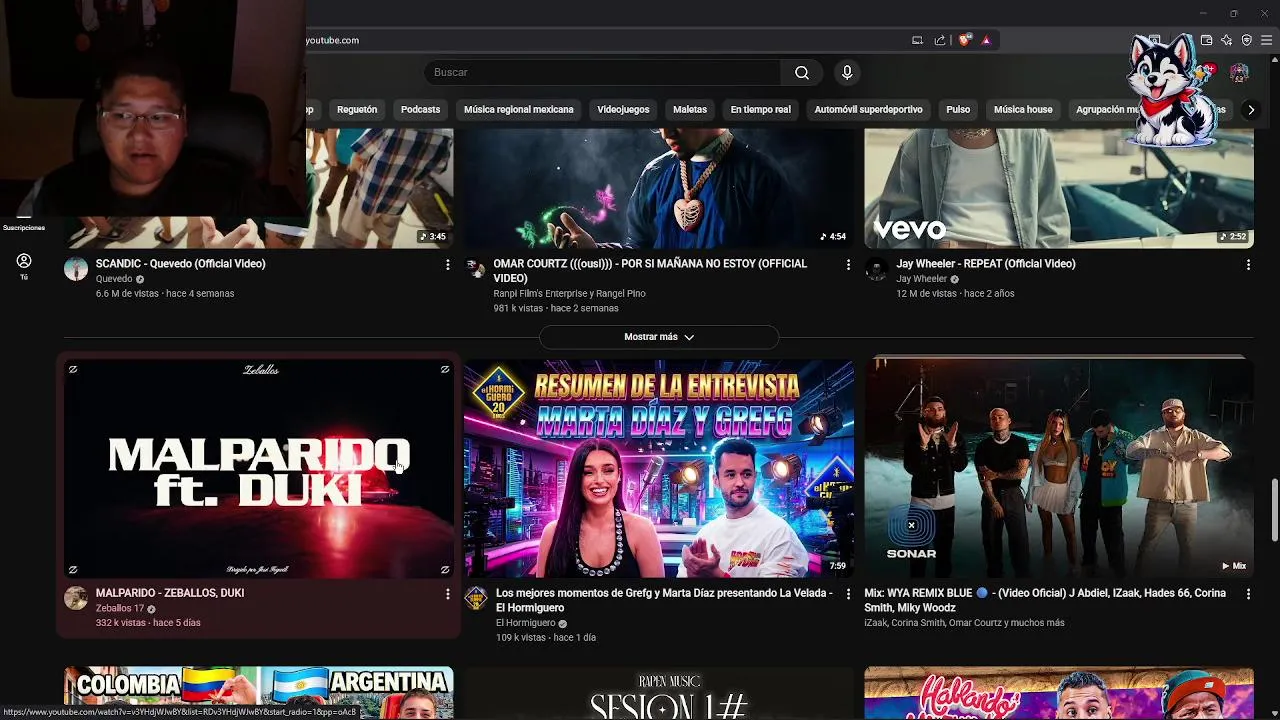Select the Pulso chip
1280x720 pixels.
[x=958, y=110]
